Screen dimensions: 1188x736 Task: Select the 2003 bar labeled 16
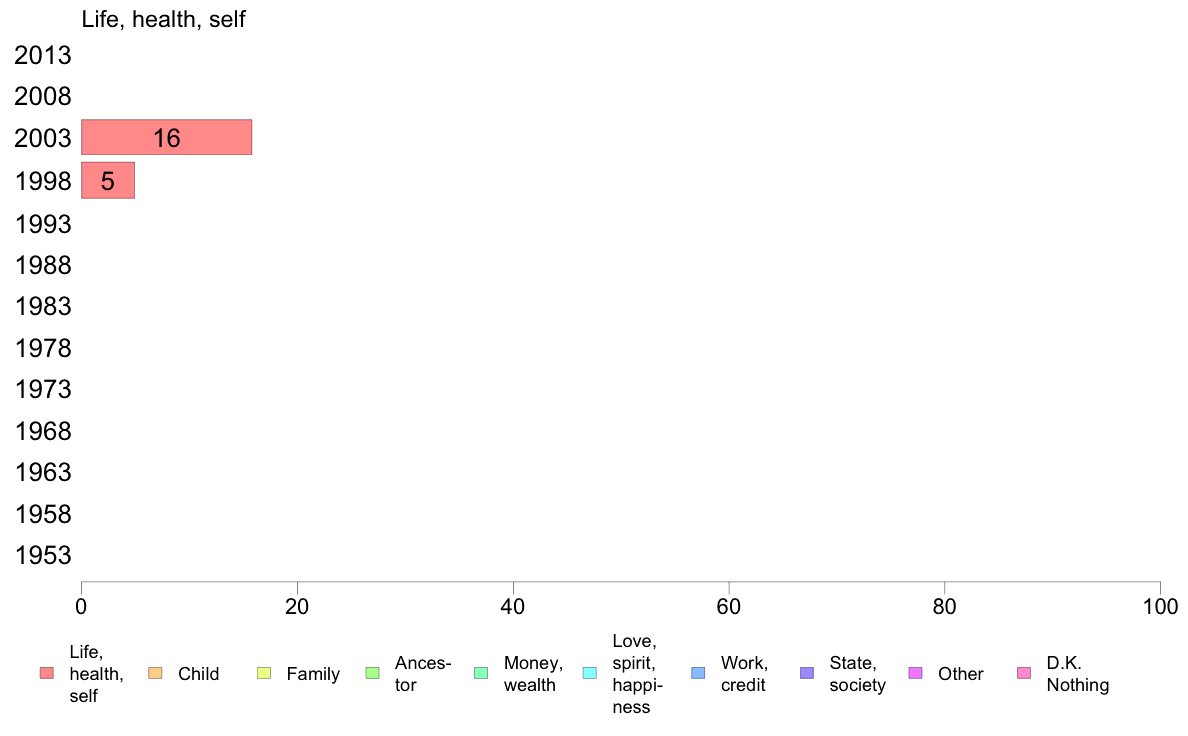[167, 137]
